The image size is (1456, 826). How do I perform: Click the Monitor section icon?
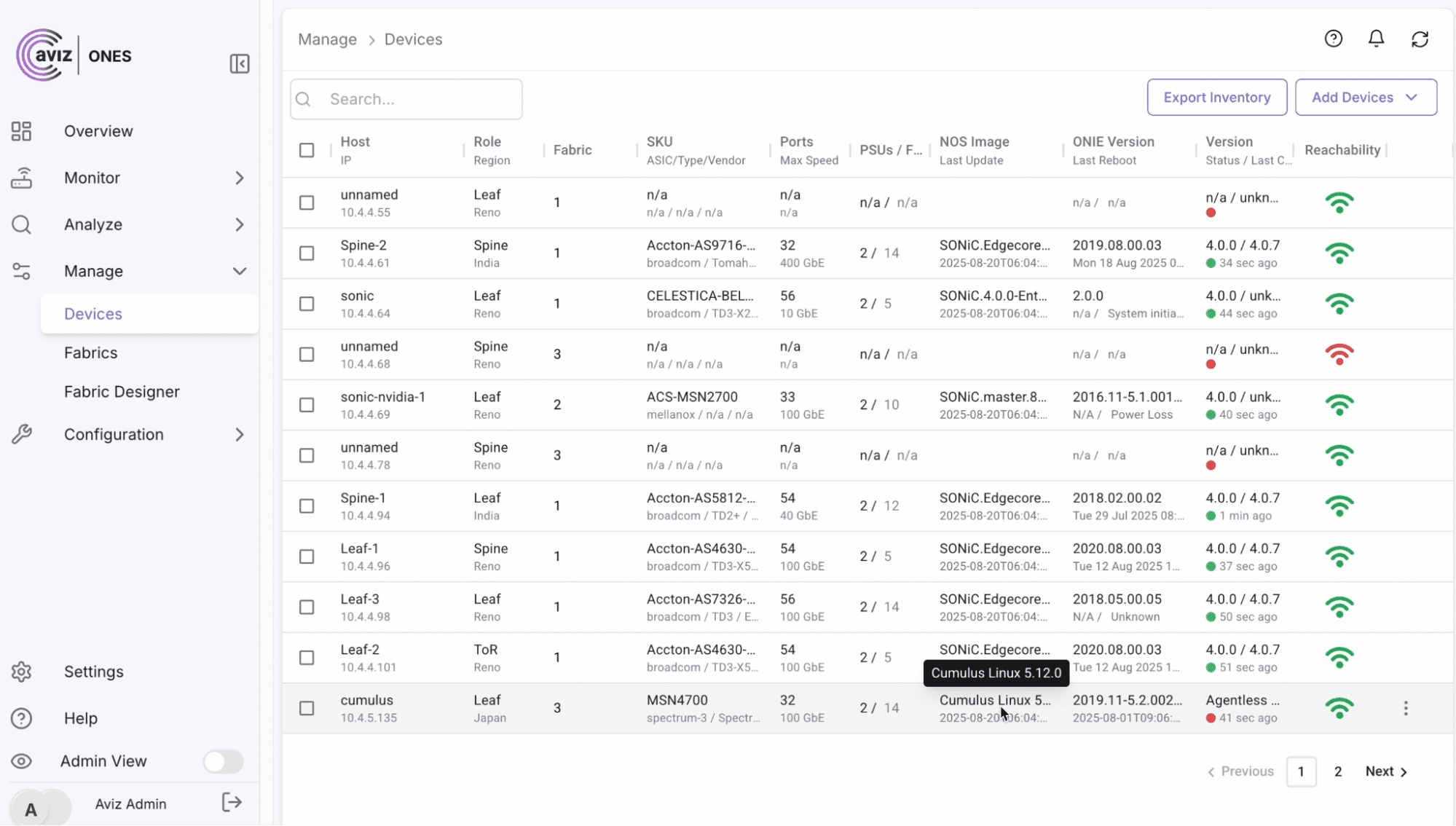click(x=23, y=178)
